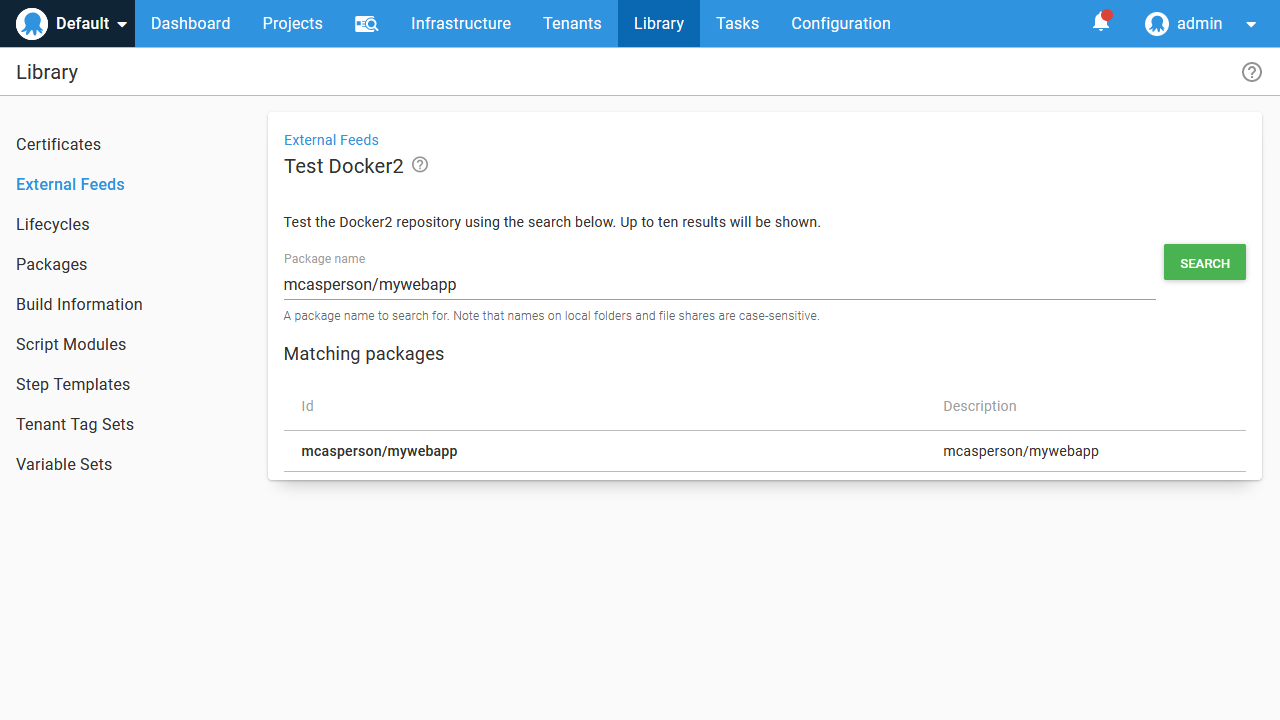Follow the External Feeds breadcrumb link

(331, 140)
